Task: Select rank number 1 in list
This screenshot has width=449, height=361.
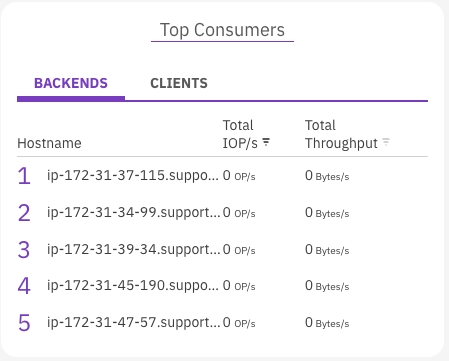Action: pyautogui.click(x=24, y=176)
